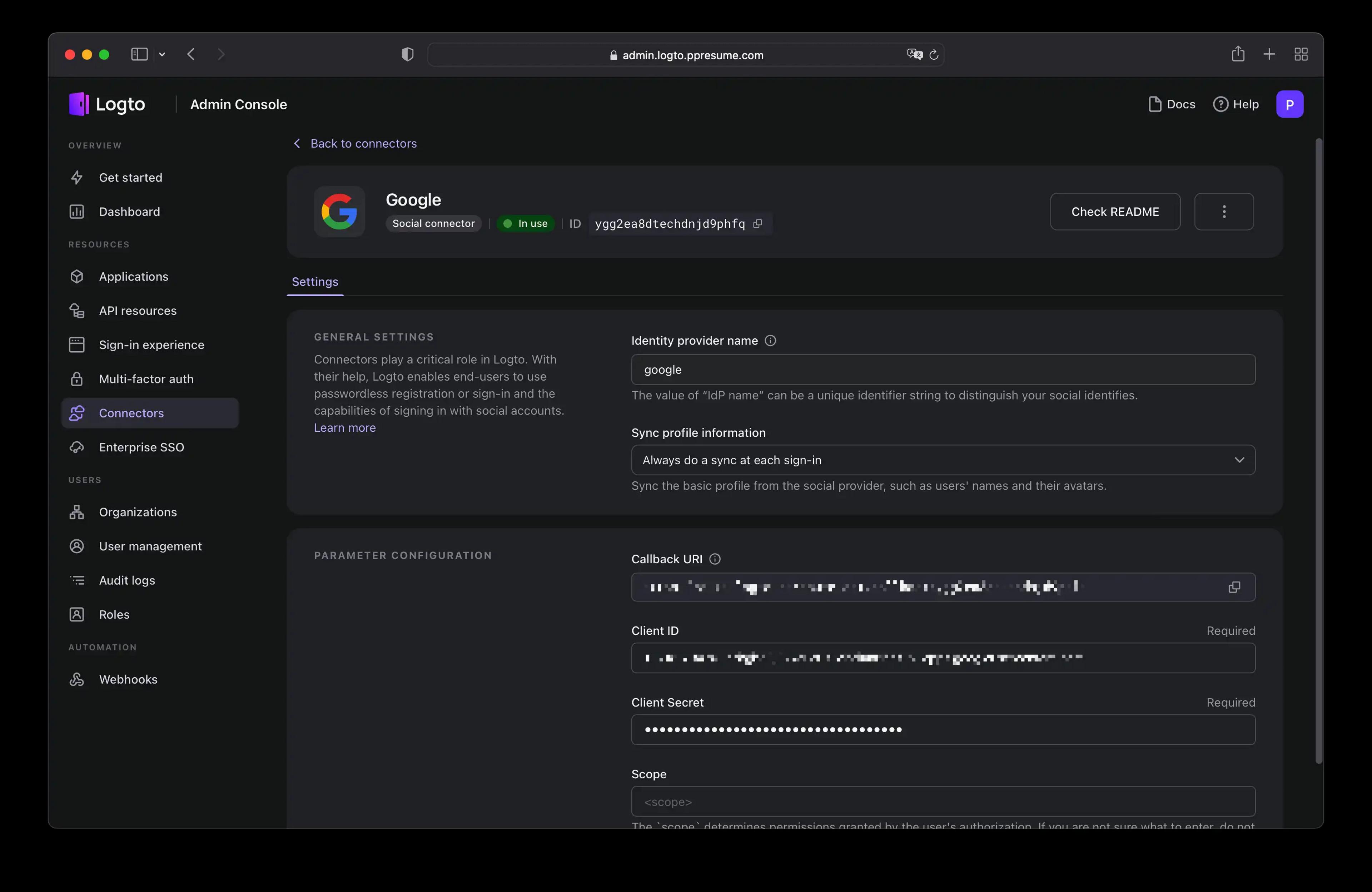This screenshot has height=892, width=1372.
Task: Click the Safari share icon
Action: pos(1238,54)
